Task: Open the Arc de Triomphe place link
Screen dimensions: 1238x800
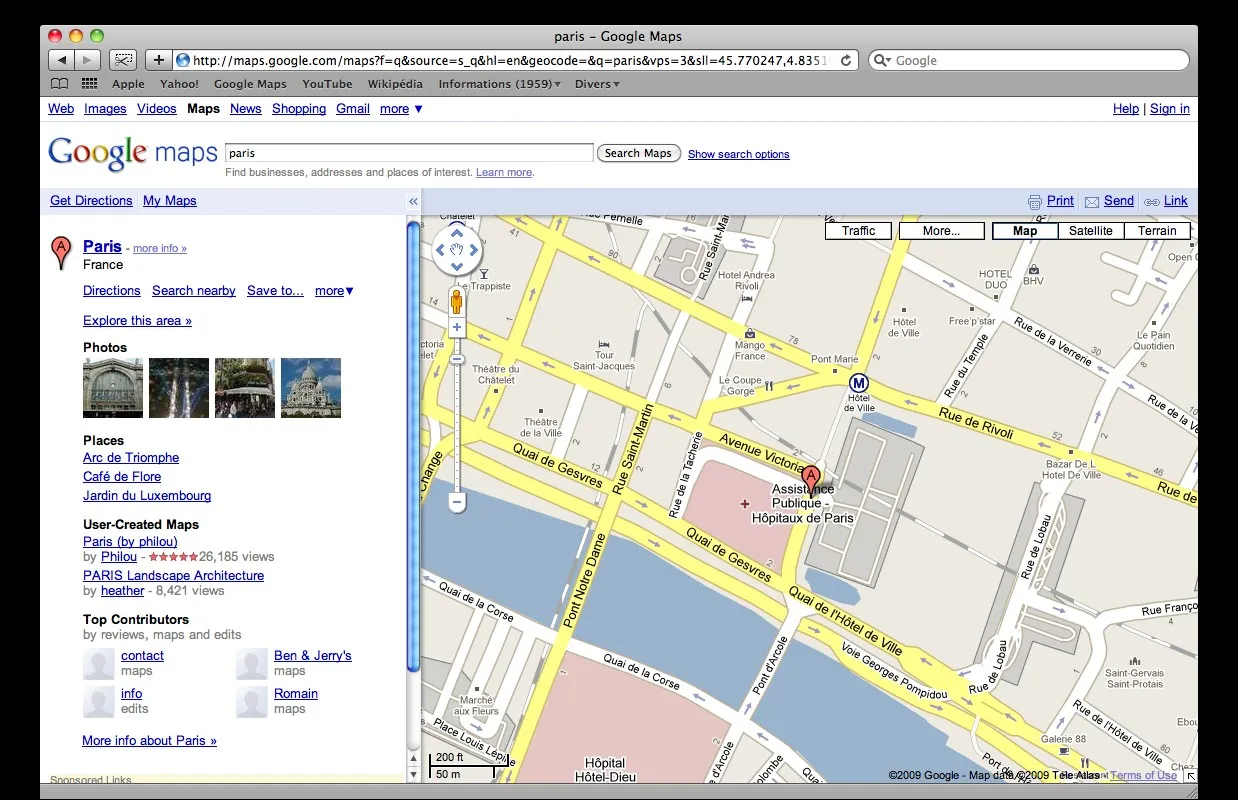Action: click(131, 458)
